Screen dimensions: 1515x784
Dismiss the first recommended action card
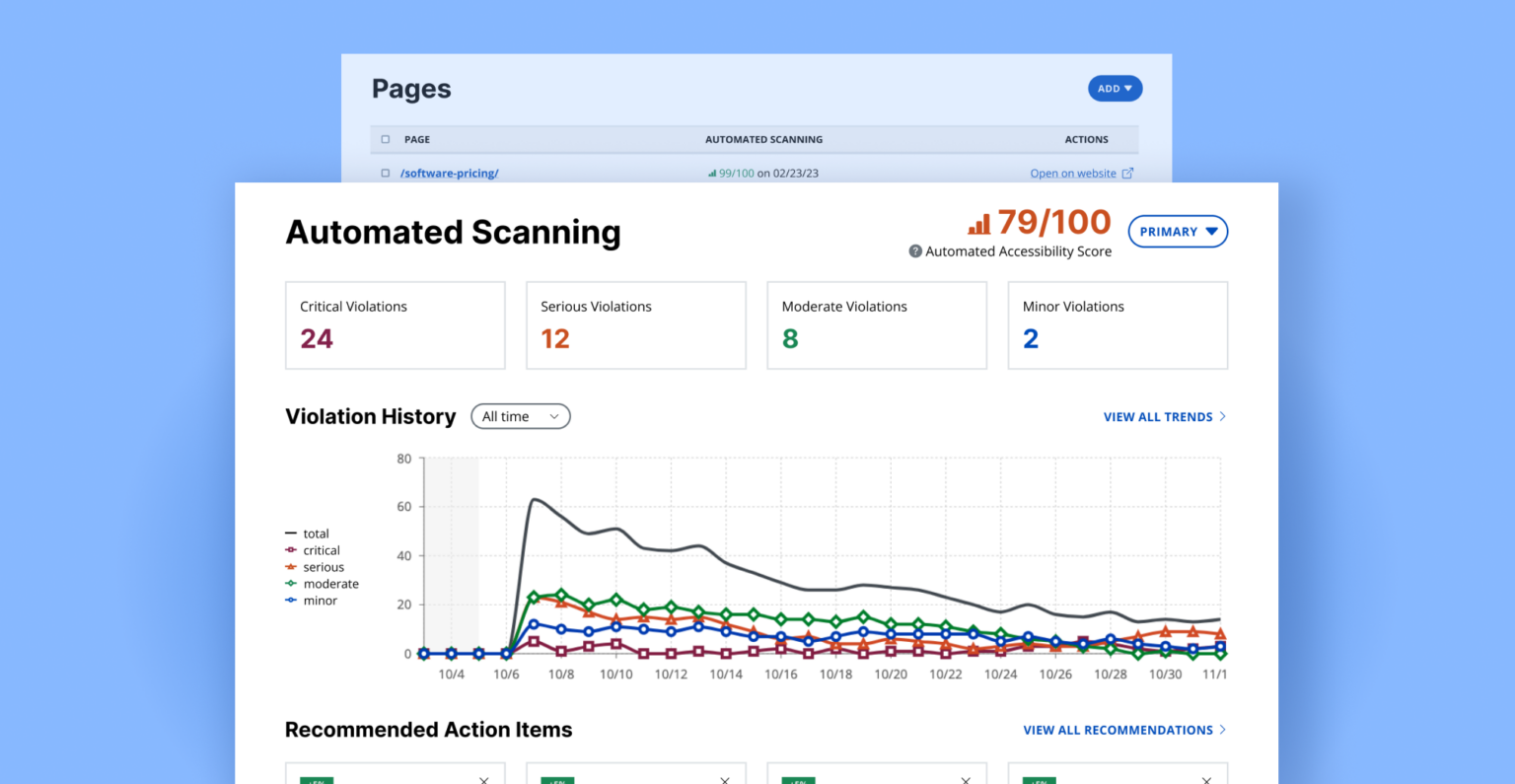[x=484, y=779]
